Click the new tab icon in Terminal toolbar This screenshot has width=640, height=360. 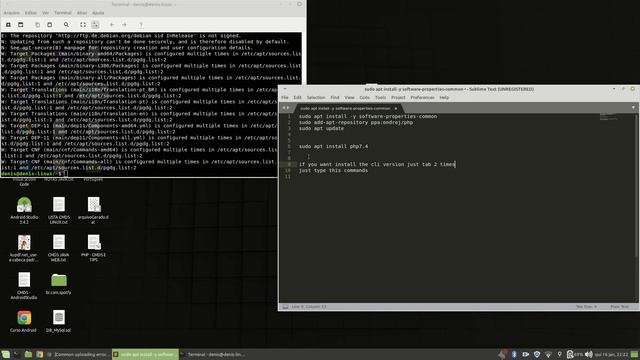(8, 25)
